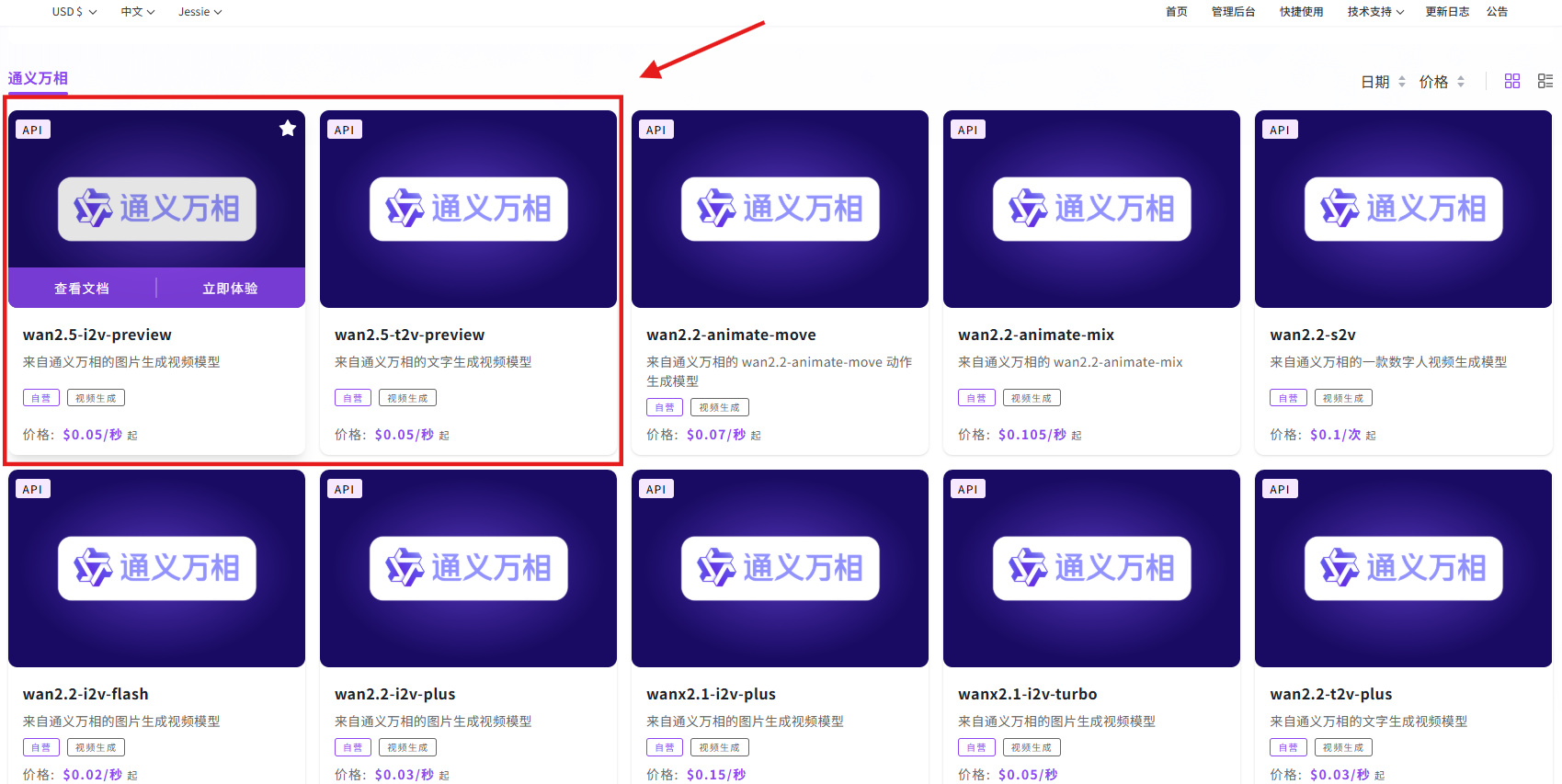The image size is (1562, 784).
Task: Open wan2.2-s2v model title
Action: point(1313,335)
